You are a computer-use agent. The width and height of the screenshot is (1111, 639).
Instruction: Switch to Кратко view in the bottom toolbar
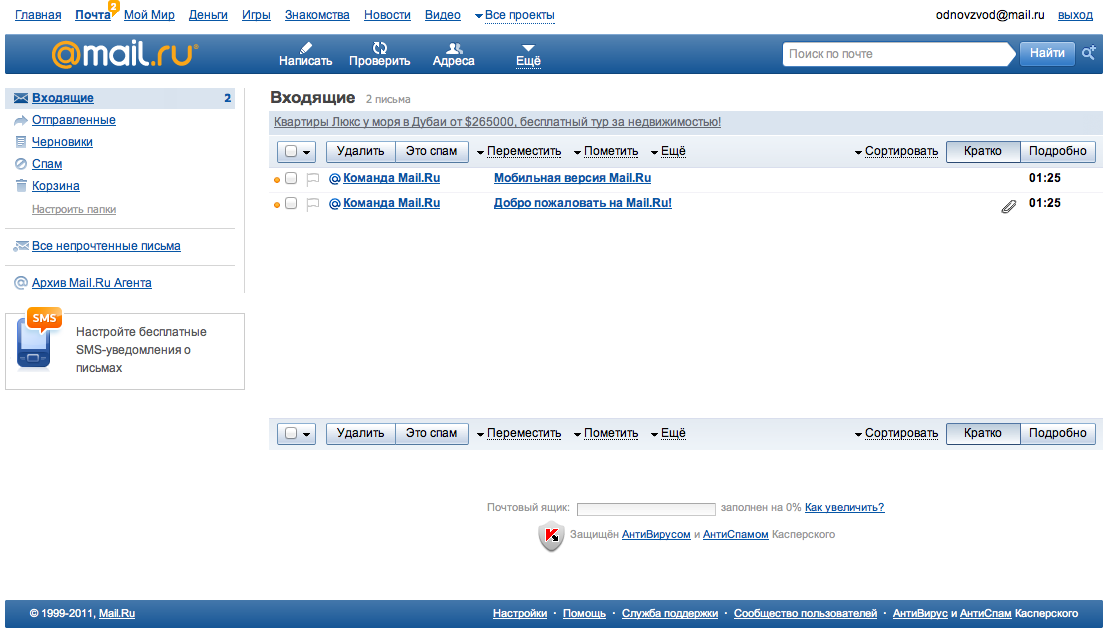pyautogui.click(x=983, y=433)
